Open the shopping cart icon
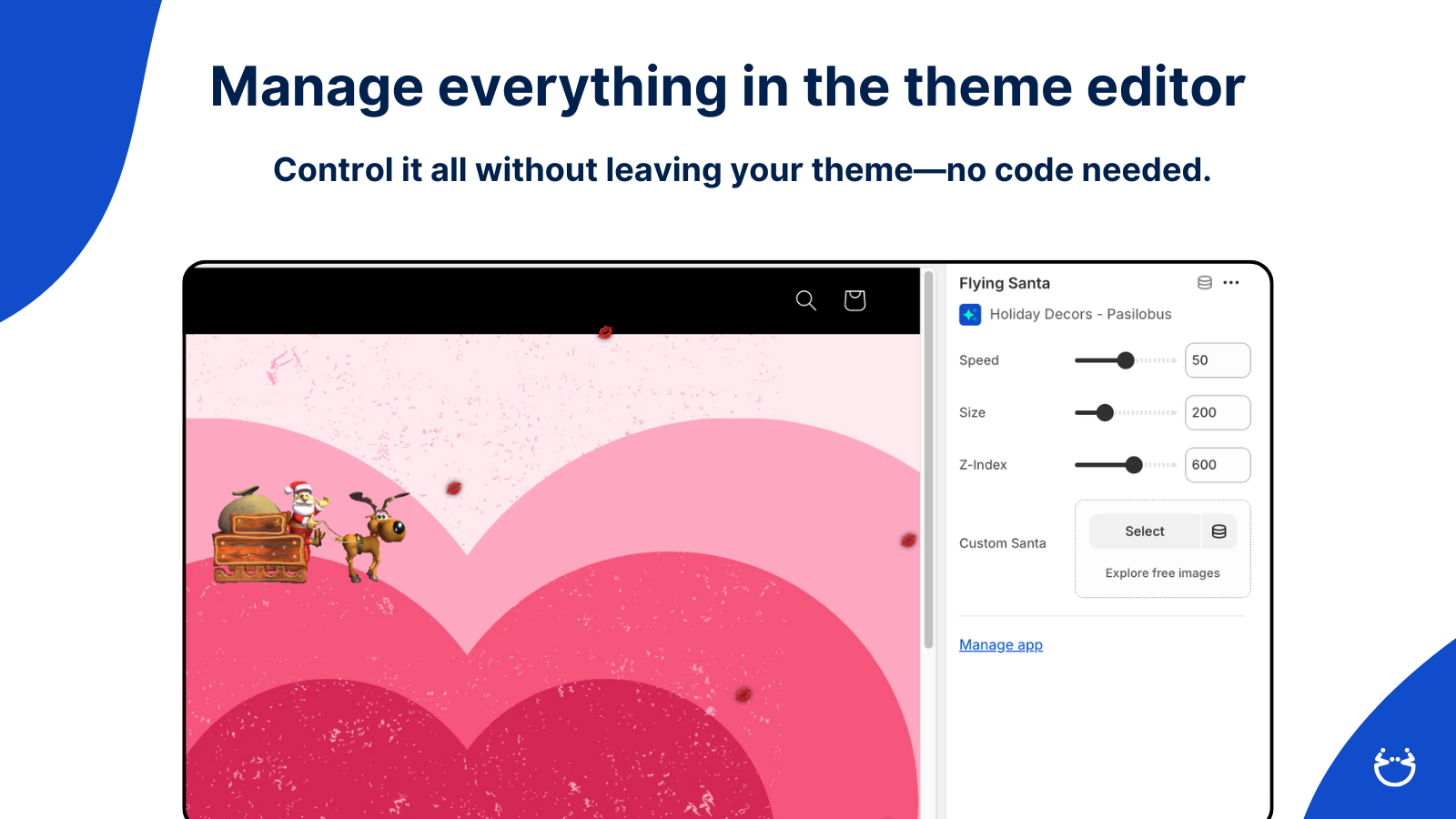 click(x=854, y=300)
